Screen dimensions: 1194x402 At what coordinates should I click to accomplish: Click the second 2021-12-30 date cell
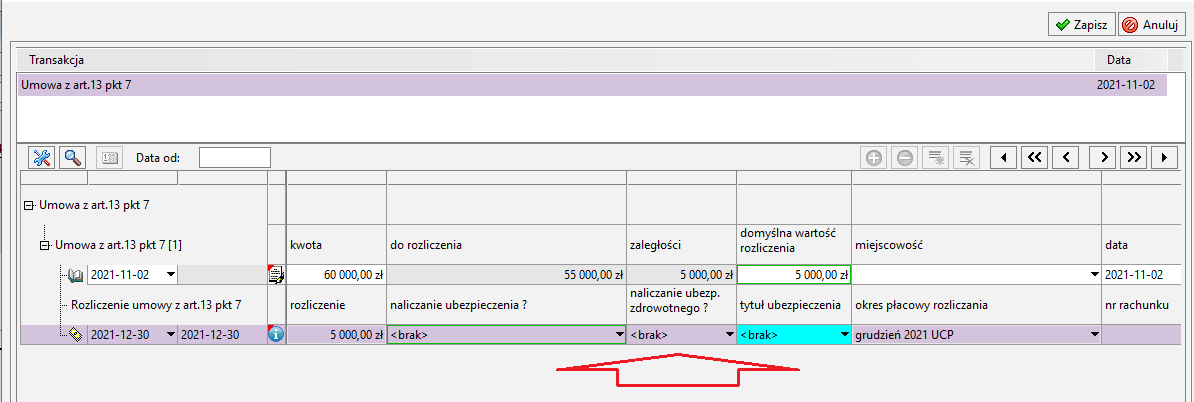click(222, 333)
